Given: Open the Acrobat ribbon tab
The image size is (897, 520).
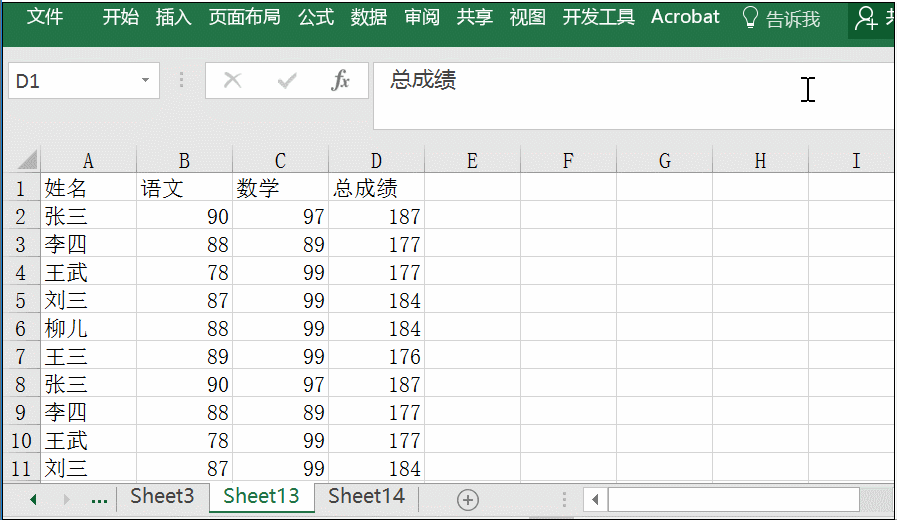Looking at the screenshot, I should pyautogui.click(x=685, y=17).
